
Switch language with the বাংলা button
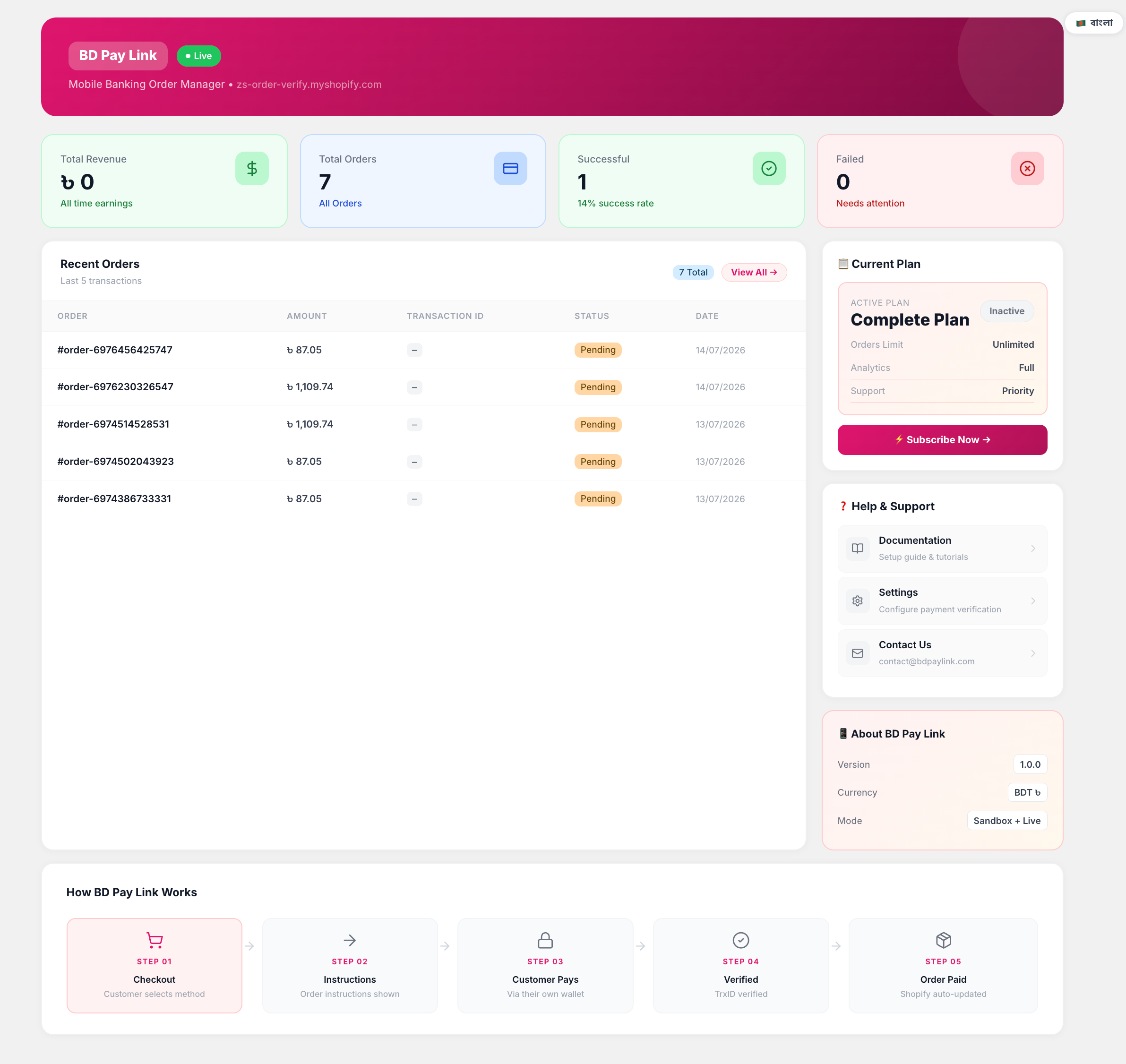[x=1094, y=23]
